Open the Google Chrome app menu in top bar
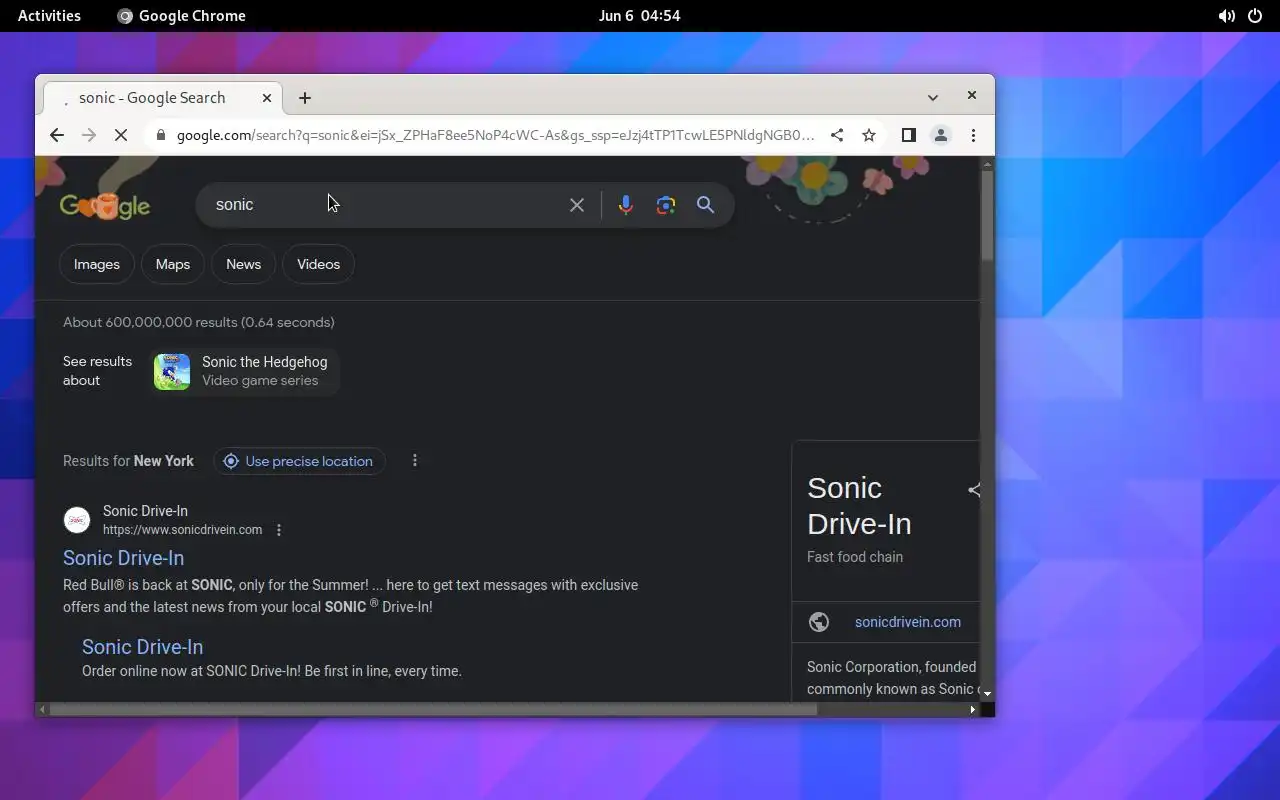Viewport: 1280px width, 800px height. 181,16
